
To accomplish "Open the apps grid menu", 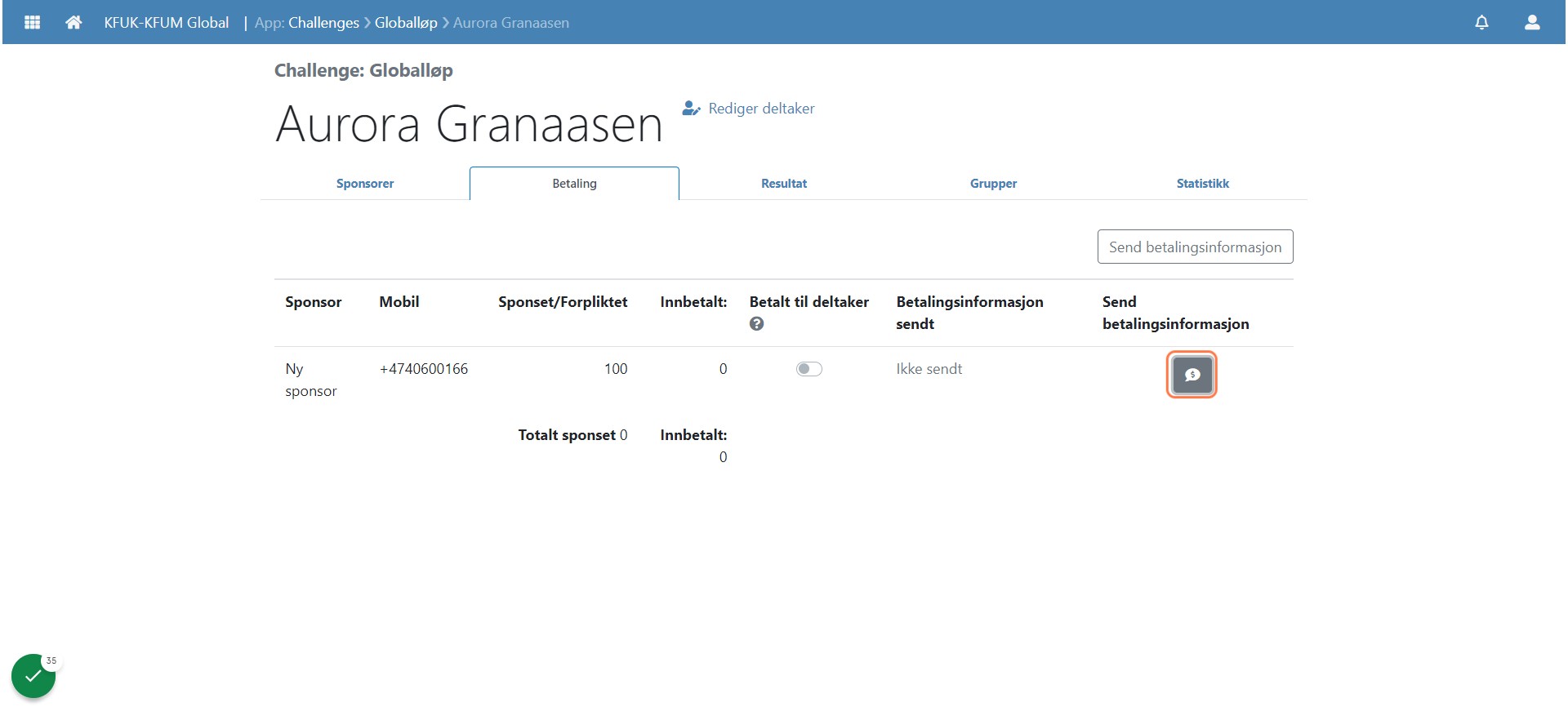I will (33, 22).
